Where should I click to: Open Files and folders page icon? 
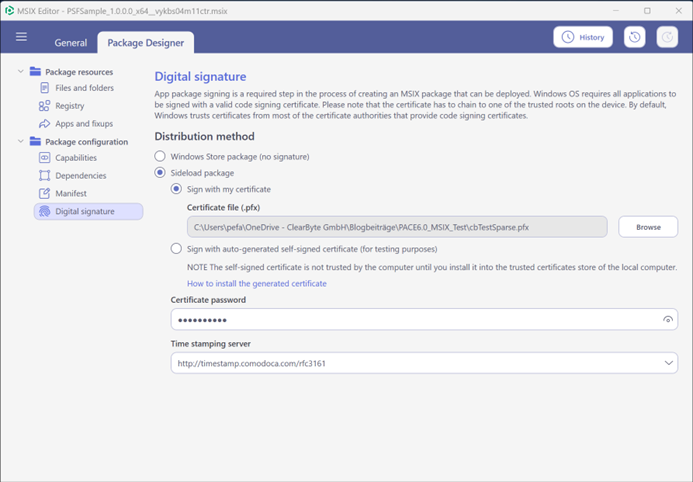point(45,88)
